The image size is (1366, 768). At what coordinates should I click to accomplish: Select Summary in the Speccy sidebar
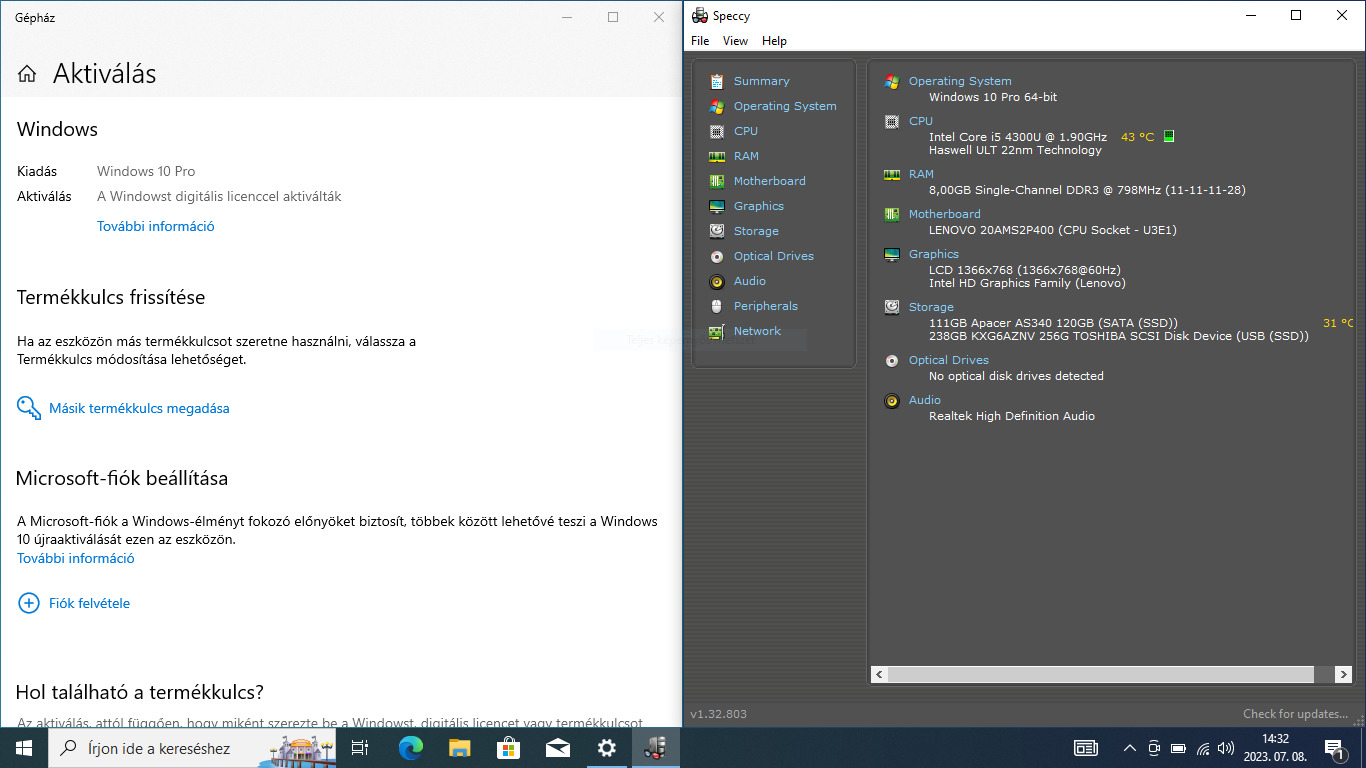761,81
